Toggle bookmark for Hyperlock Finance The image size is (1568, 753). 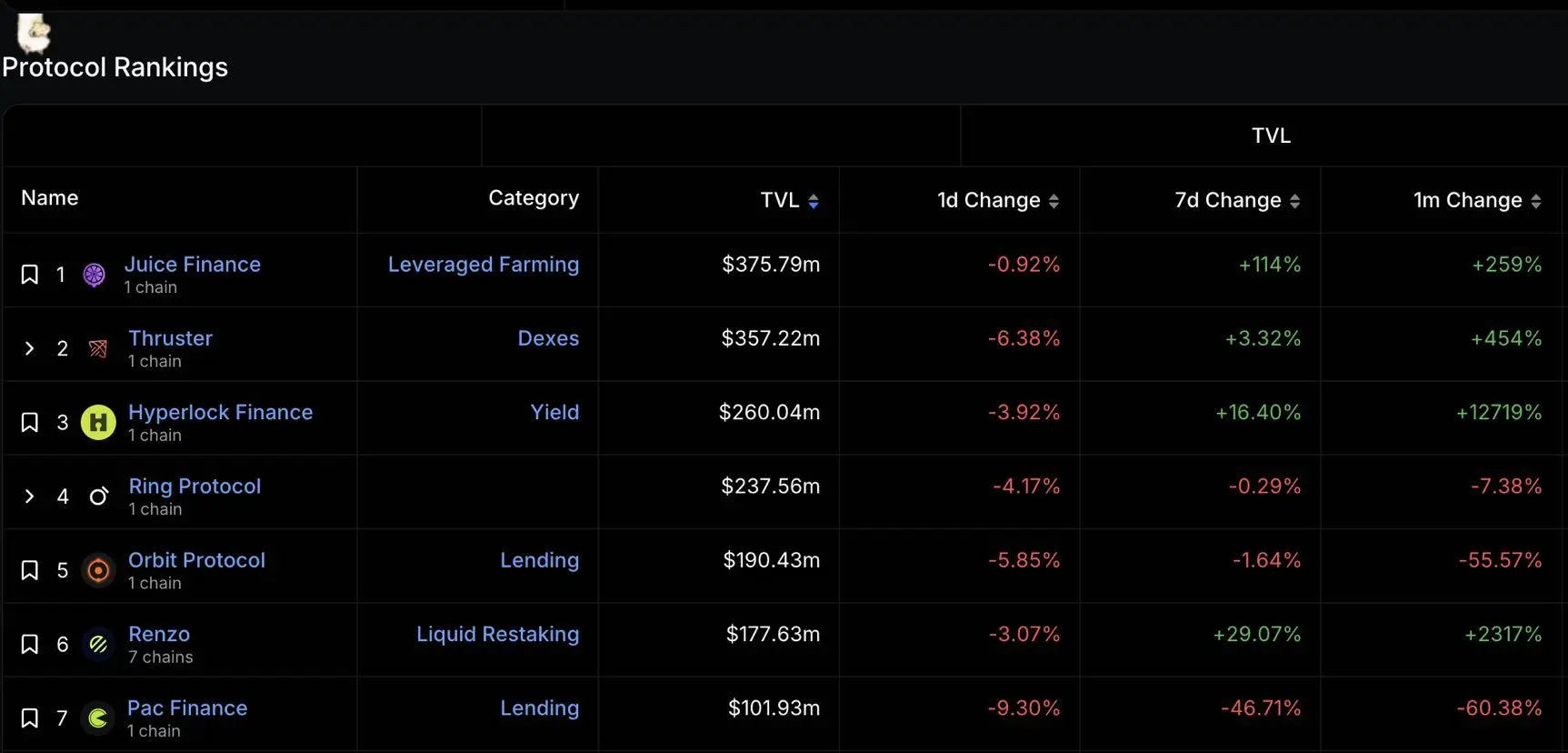(x=30, y=423)
